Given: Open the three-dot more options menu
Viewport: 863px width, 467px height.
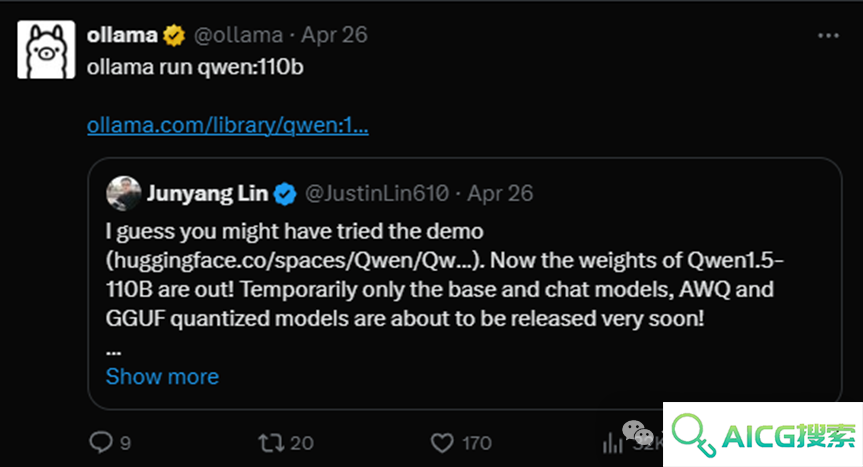Looking at the screenshot, I should (828, 36).
